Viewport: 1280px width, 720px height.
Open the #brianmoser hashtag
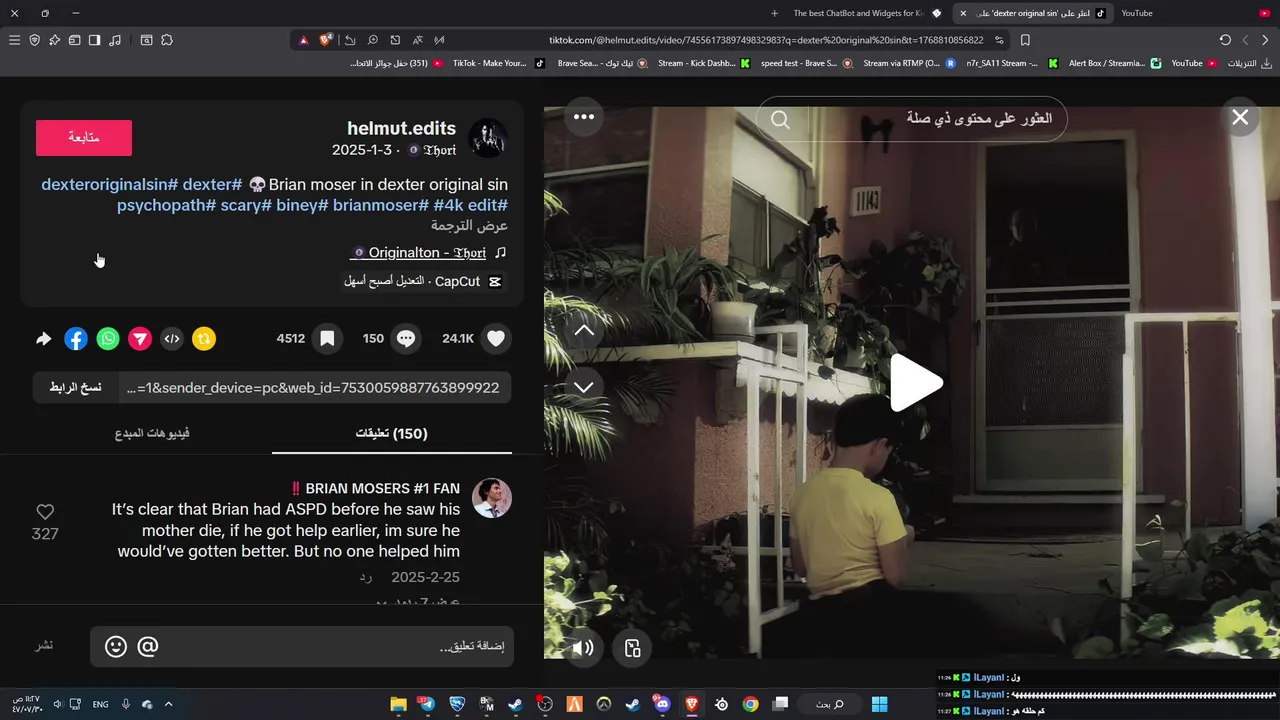point(381,205)
